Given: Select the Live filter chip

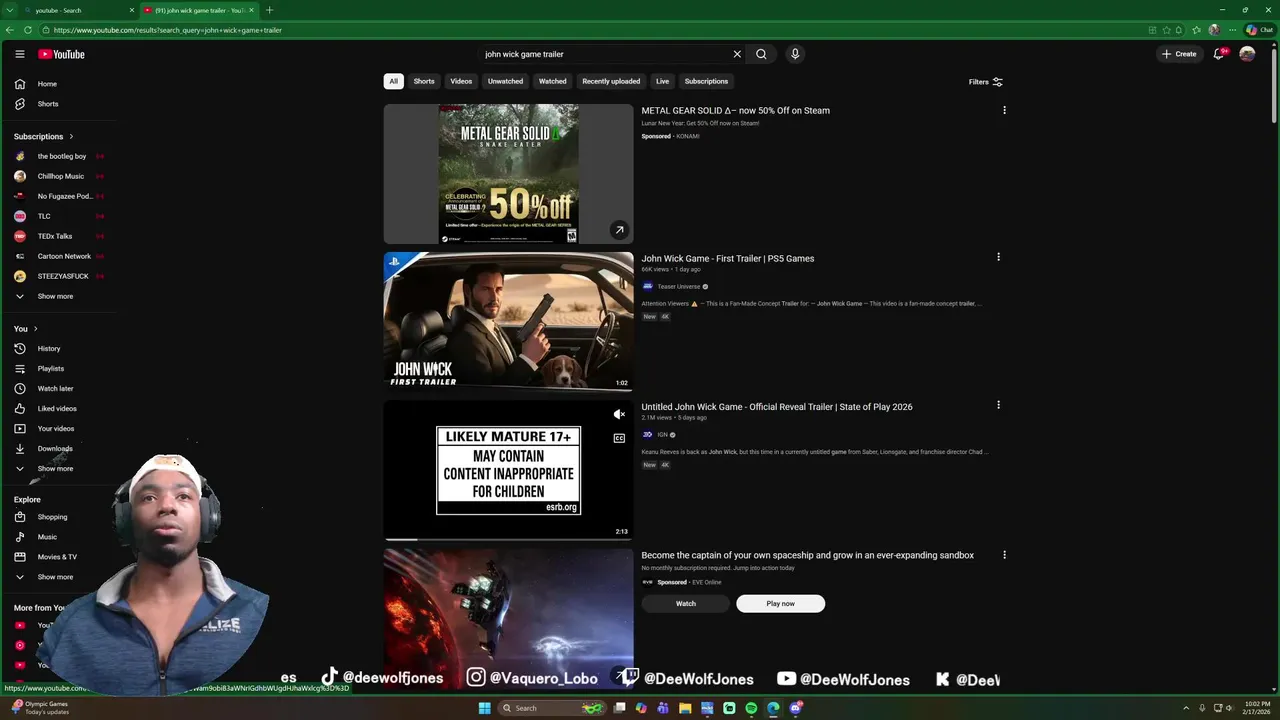Looking at the screenshot, I should (662, 81).
